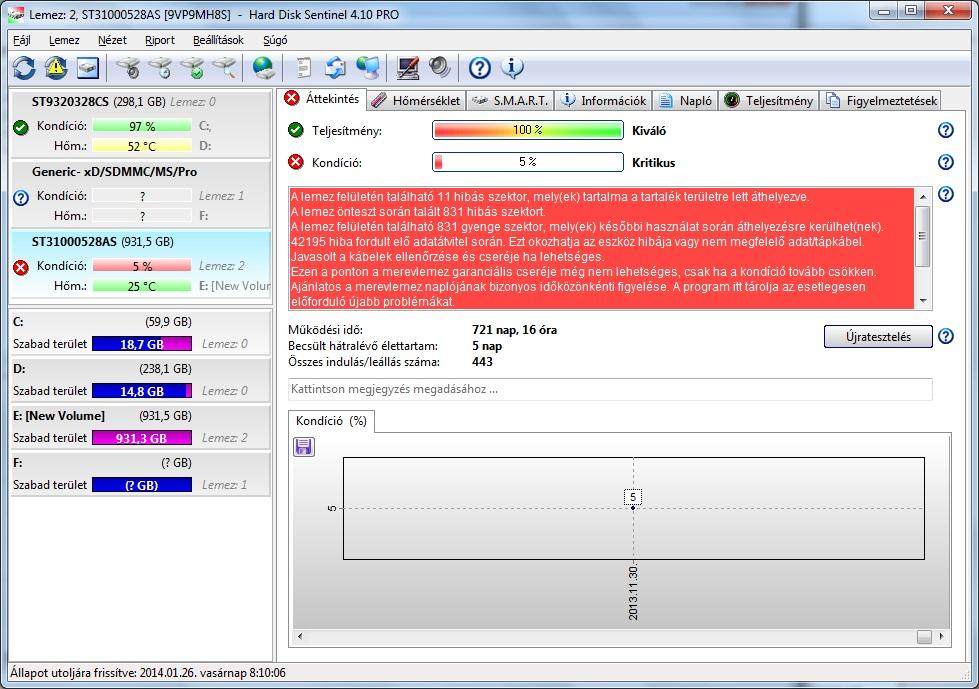This screenshot has height=689, width=979.
Task: Click the chart horizontal scroll left arrow
Action: tap(300, 637)
